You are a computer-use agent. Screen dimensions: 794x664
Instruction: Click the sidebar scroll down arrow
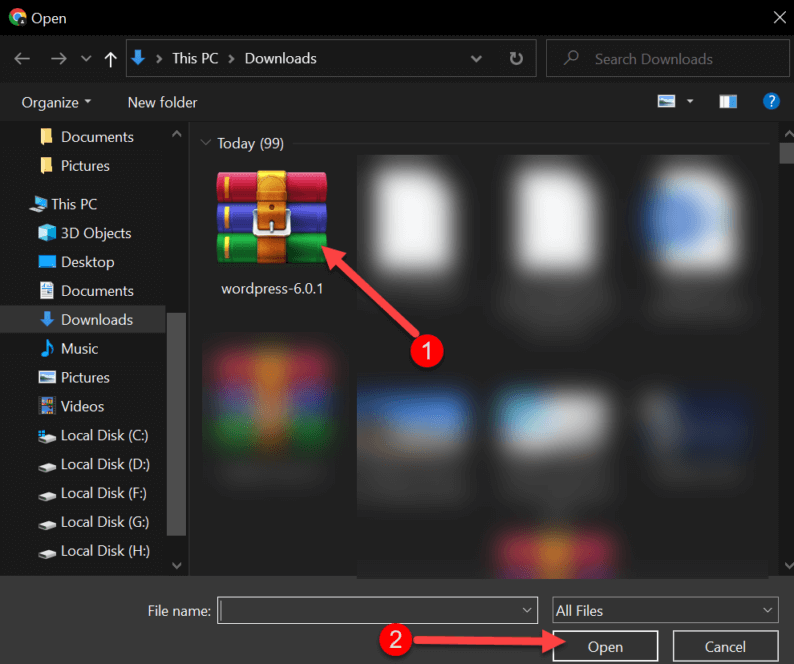(177, 565)
